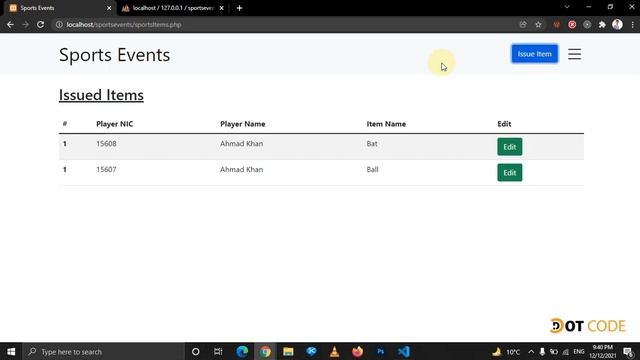Open the clock and date flyout

coord(602,352)
